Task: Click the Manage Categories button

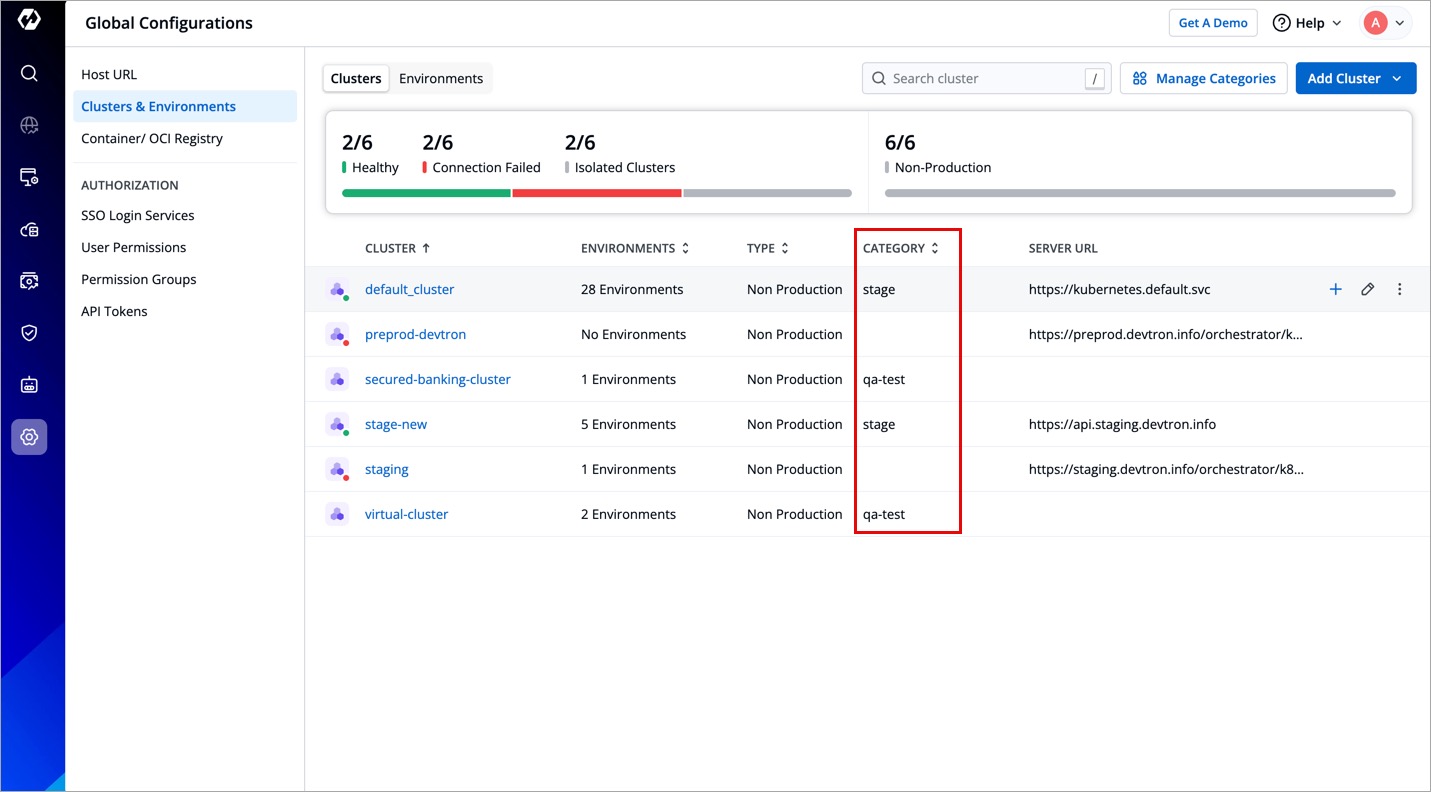Action: click(1203, 78)
